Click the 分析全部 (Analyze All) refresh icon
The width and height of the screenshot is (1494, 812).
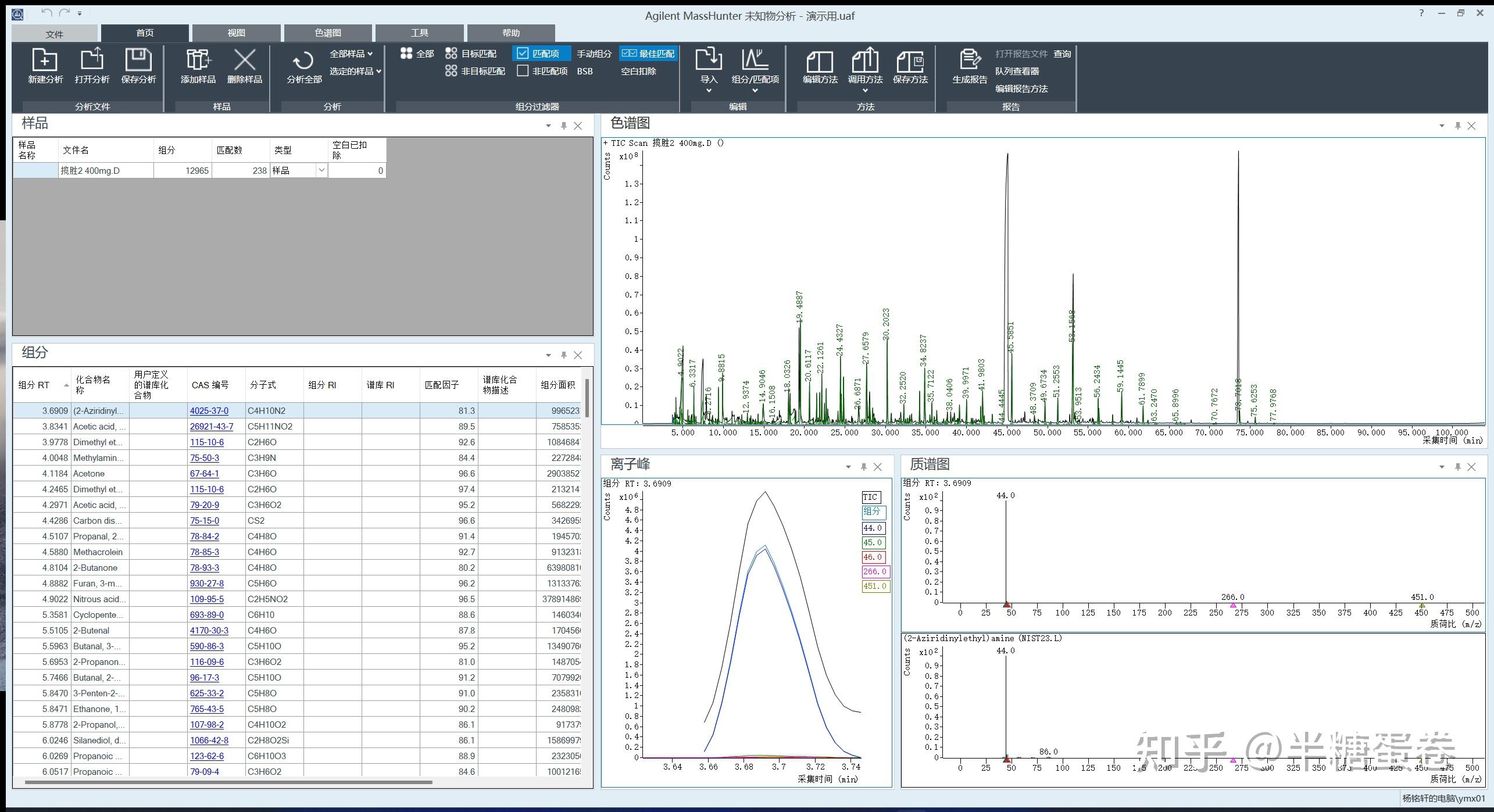pos(303,61)
